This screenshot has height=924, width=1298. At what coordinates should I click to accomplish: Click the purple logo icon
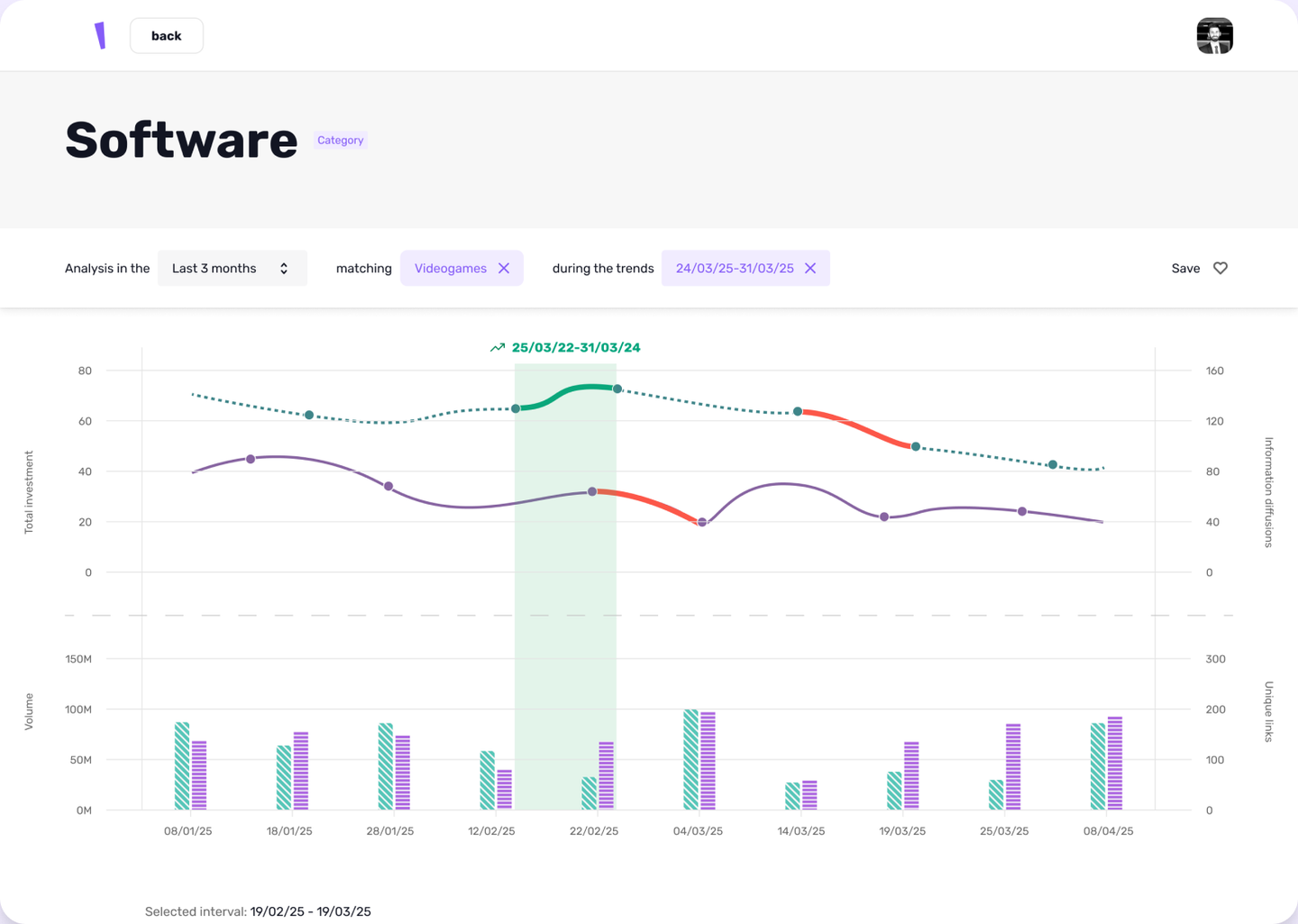pos(100,35)
